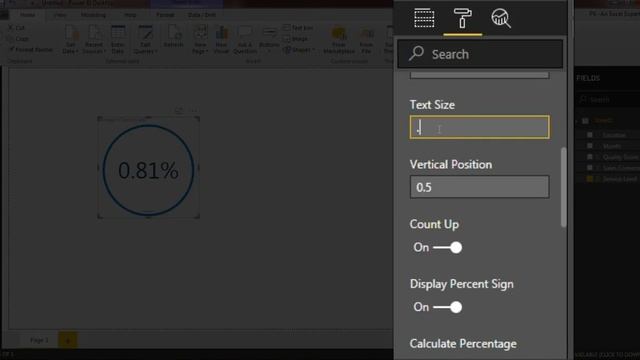Click the format pane vertical scrollbar

click(564, 187)
